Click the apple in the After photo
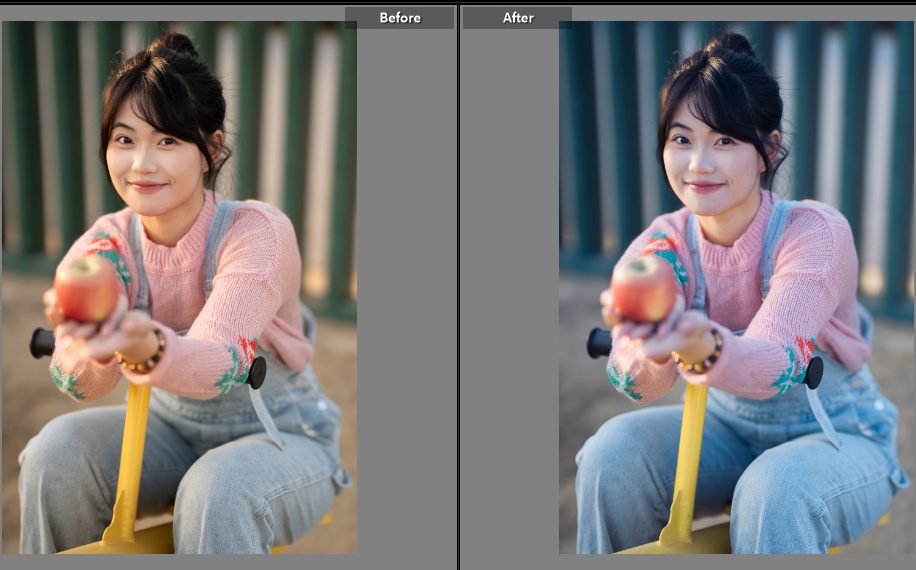This screenshot has height=570, width=916. (x=643, y=288)
